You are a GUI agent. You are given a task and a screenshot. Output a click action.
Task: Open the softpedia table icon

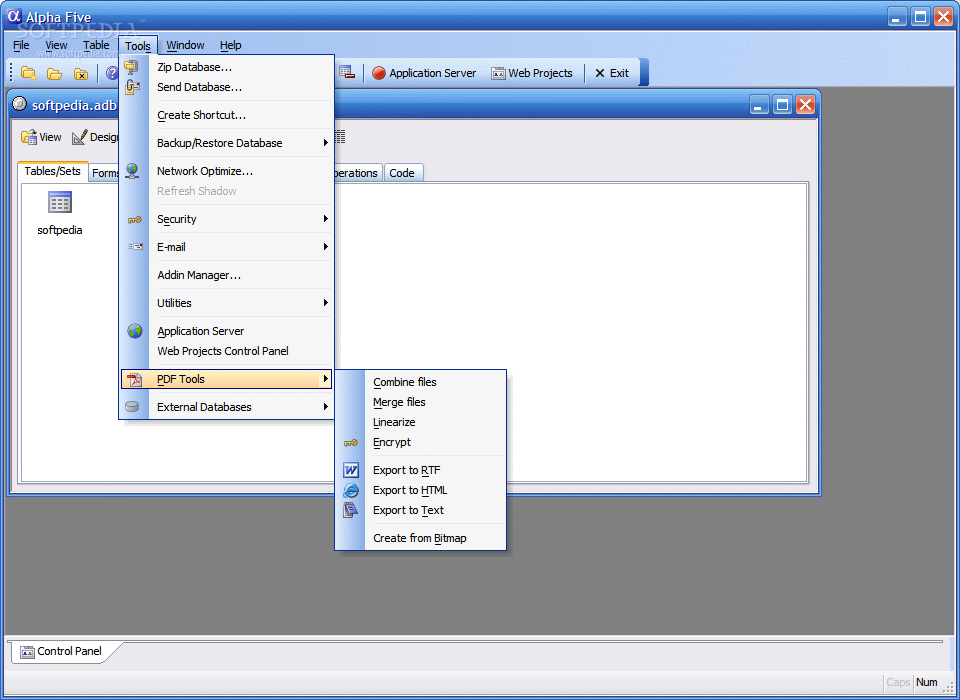pyautogui.click(x=60, y=203)
